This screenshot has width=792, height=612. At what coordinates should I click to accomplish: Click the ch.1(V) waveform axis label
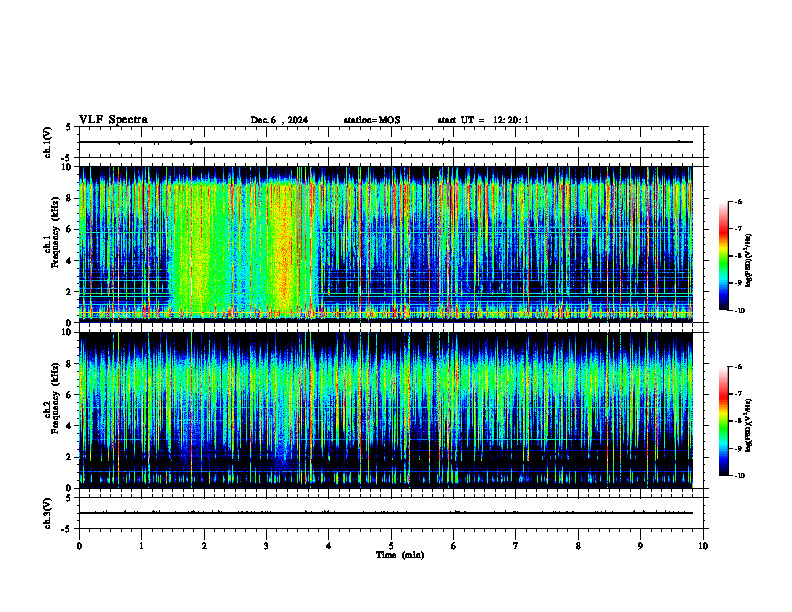click(x=48, y=142)
